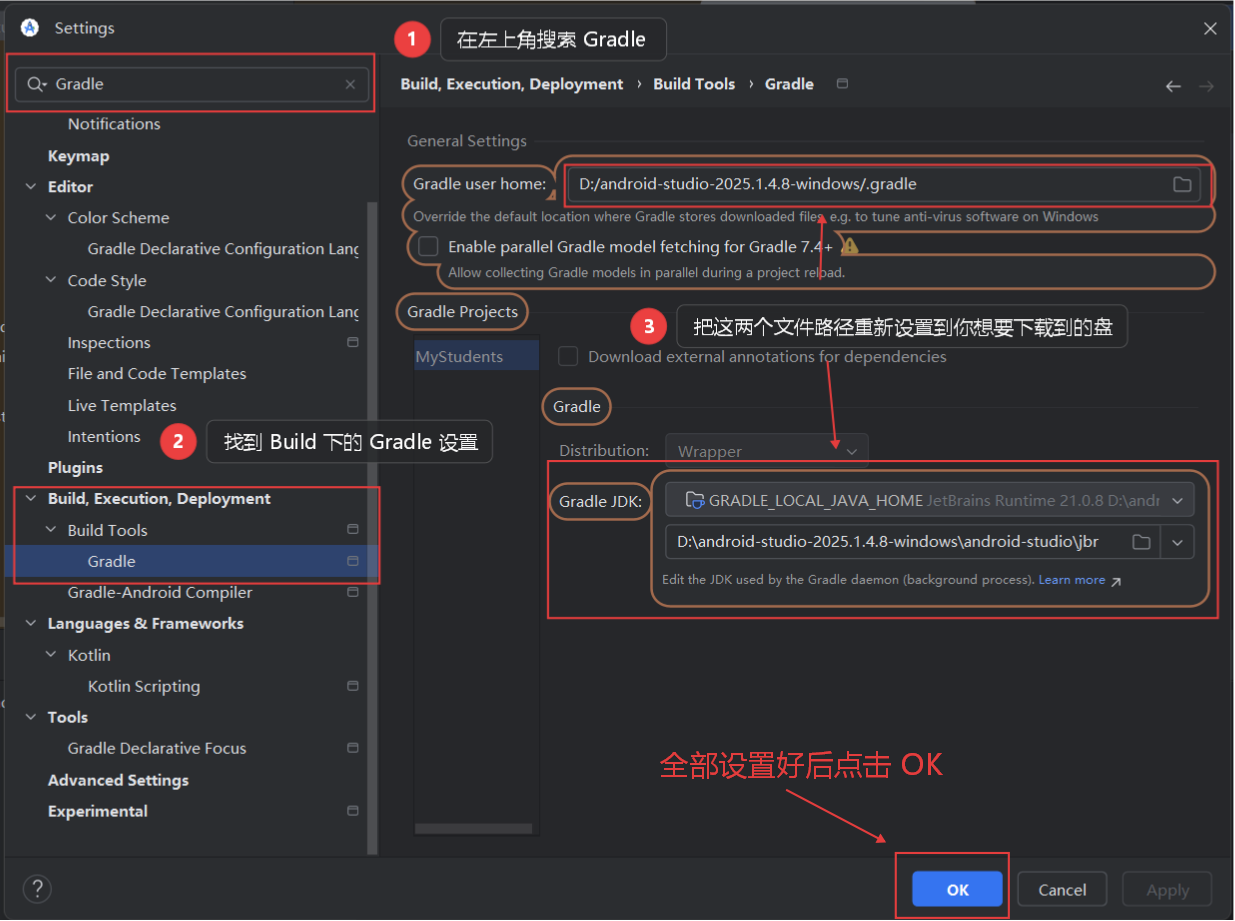Click Build, Execution, Deployment breadcrumb
The width and height of the screenshot is (1235, 921).
[x=512, y=84]
